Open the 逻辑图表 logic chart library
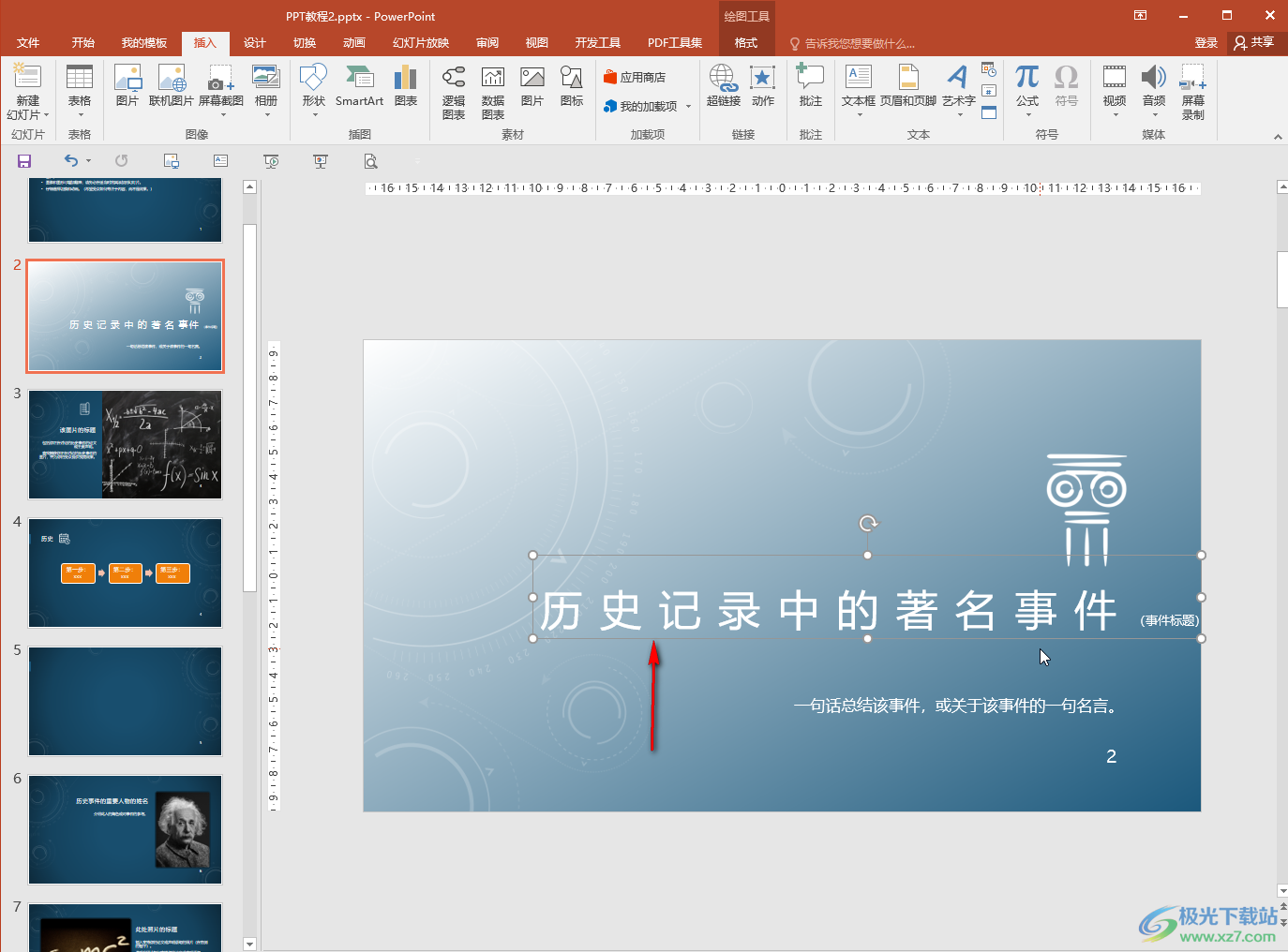This screenshot has height=952, width=1288. click(454, 93)
